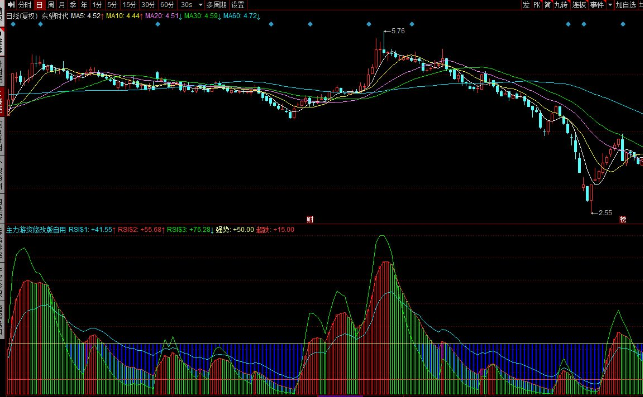Switch to the 分时 intraday chart
The width and height of the screenshot is (643, 397).
click(25, 5)
